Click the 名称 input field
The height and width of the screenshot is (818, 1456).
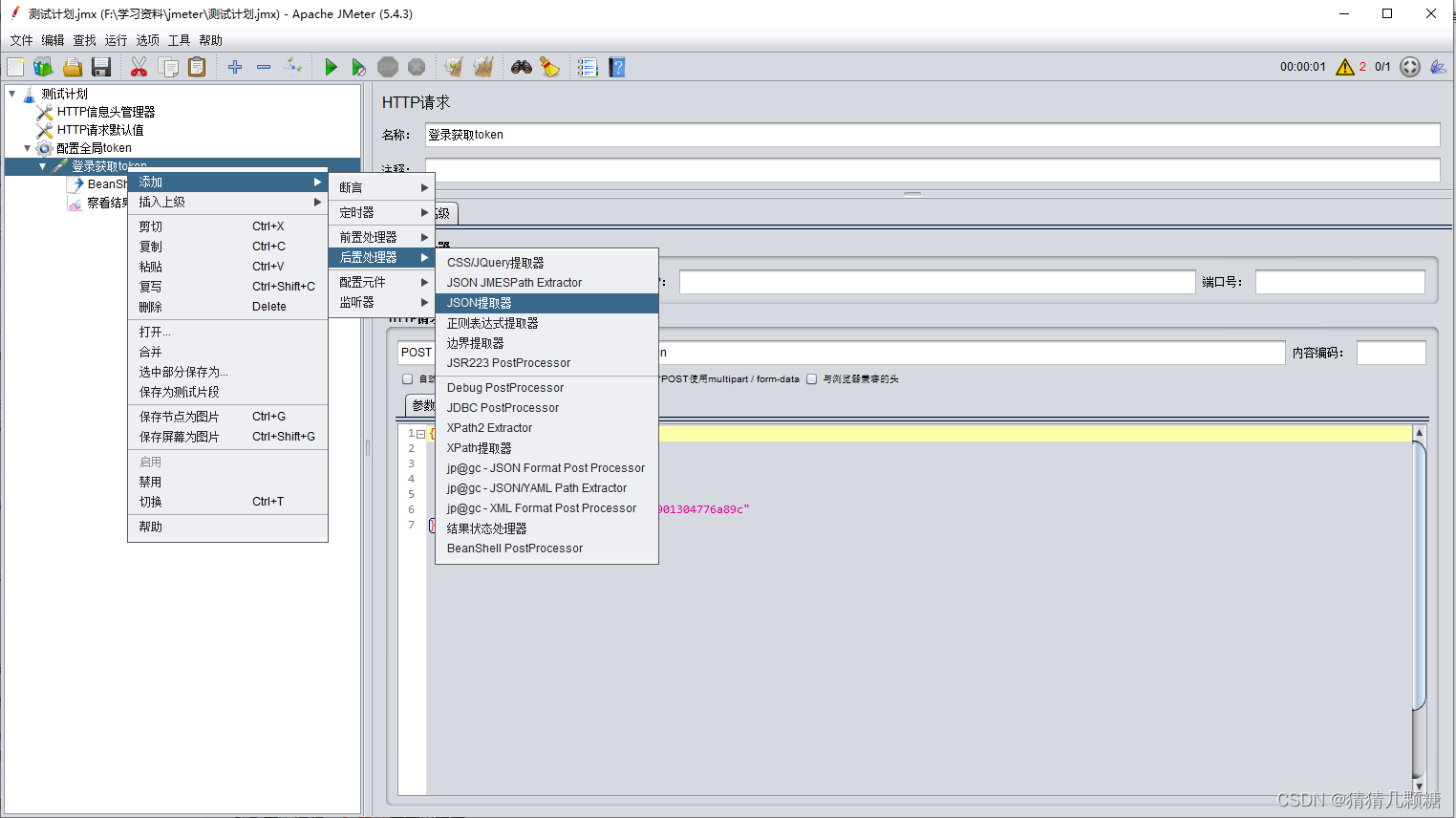(x=932, y=135)
